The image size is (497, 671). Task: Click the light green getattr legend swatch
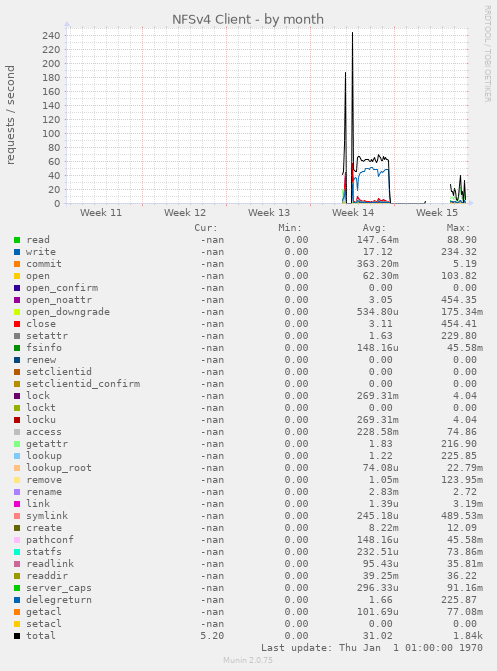[x=17, y=444]
